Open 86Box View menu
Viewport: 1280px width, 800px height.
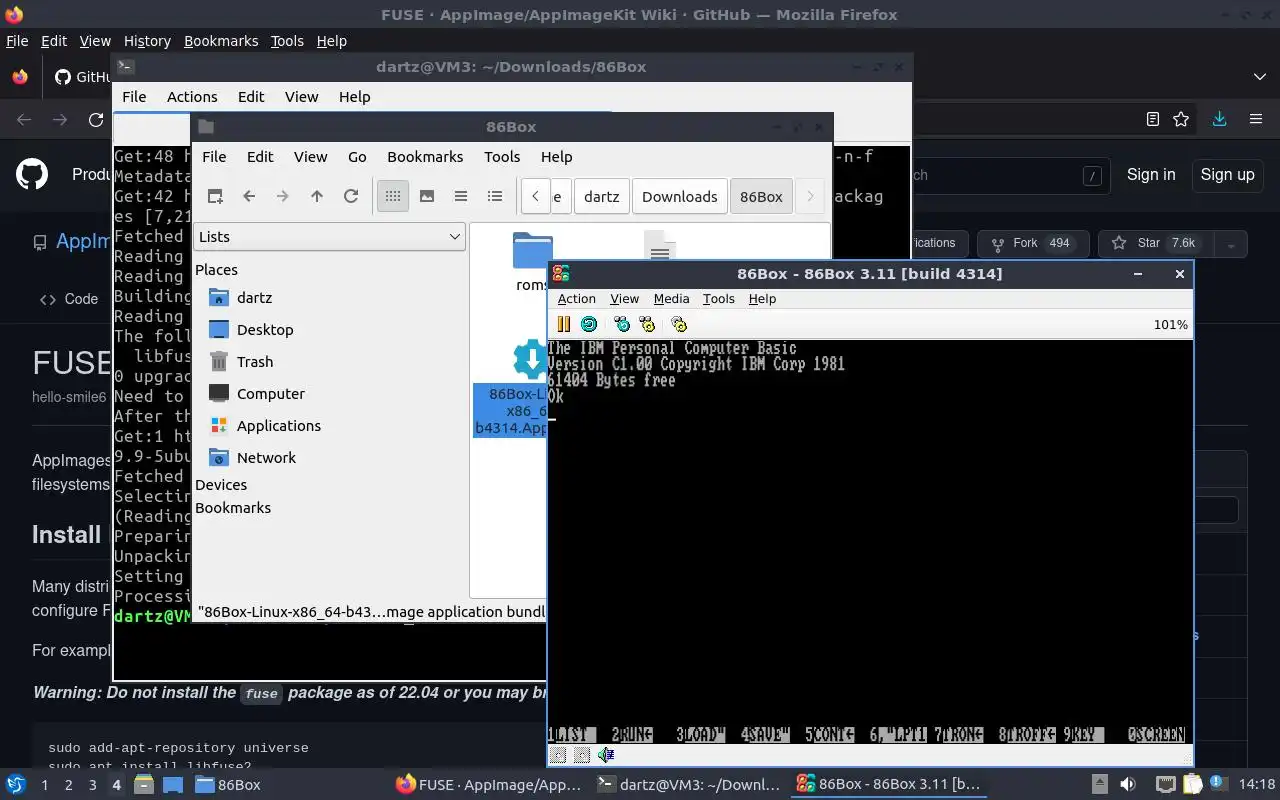coord(624,299)
